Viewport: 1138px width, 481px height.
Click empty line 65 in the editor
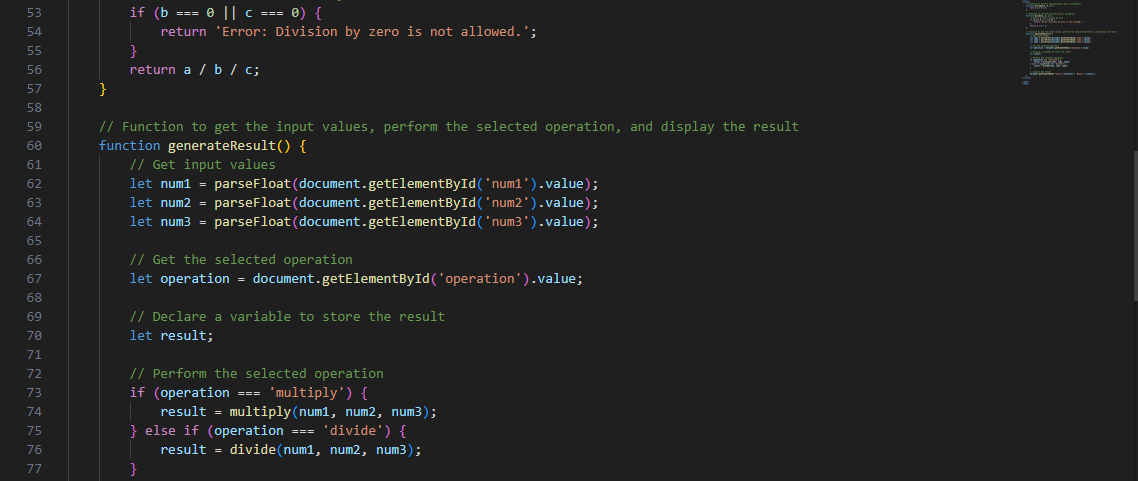508,241
